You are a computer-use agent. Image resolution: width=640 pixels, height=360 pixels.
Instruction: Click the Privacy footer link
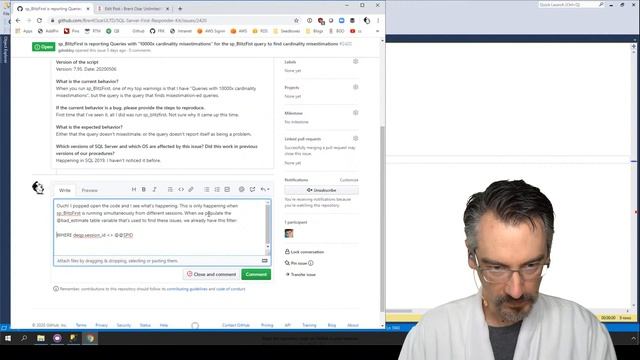coord(101,325)
